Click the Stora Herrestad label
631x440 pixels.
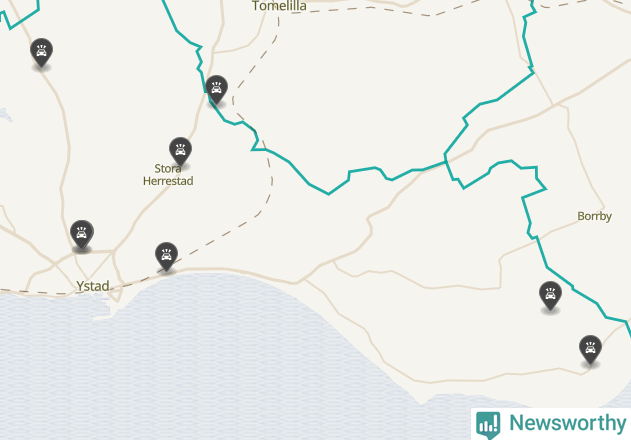tap(168, 175)
